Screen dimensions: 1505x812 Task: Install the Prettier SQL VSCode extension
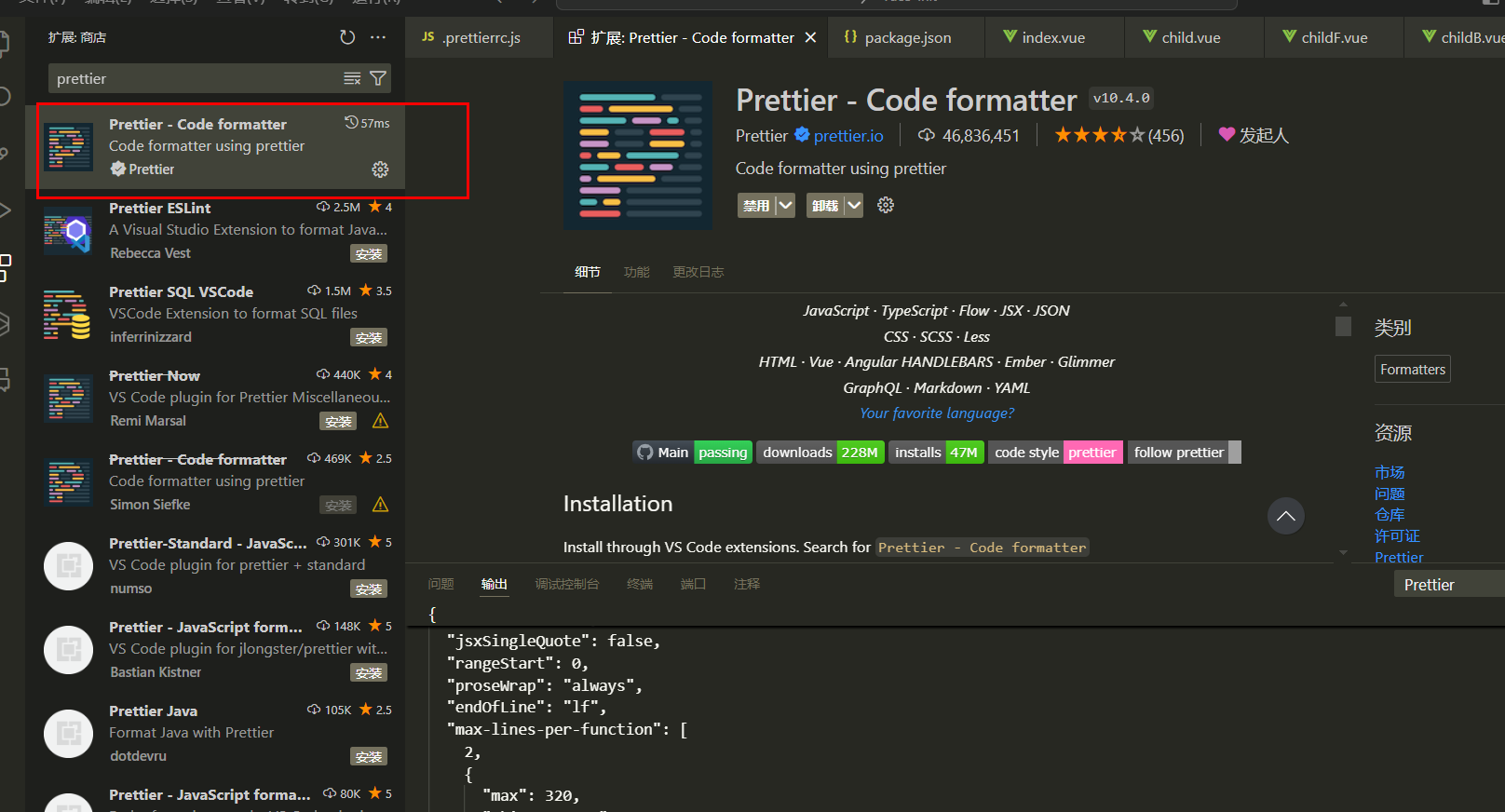coord(369,337)
